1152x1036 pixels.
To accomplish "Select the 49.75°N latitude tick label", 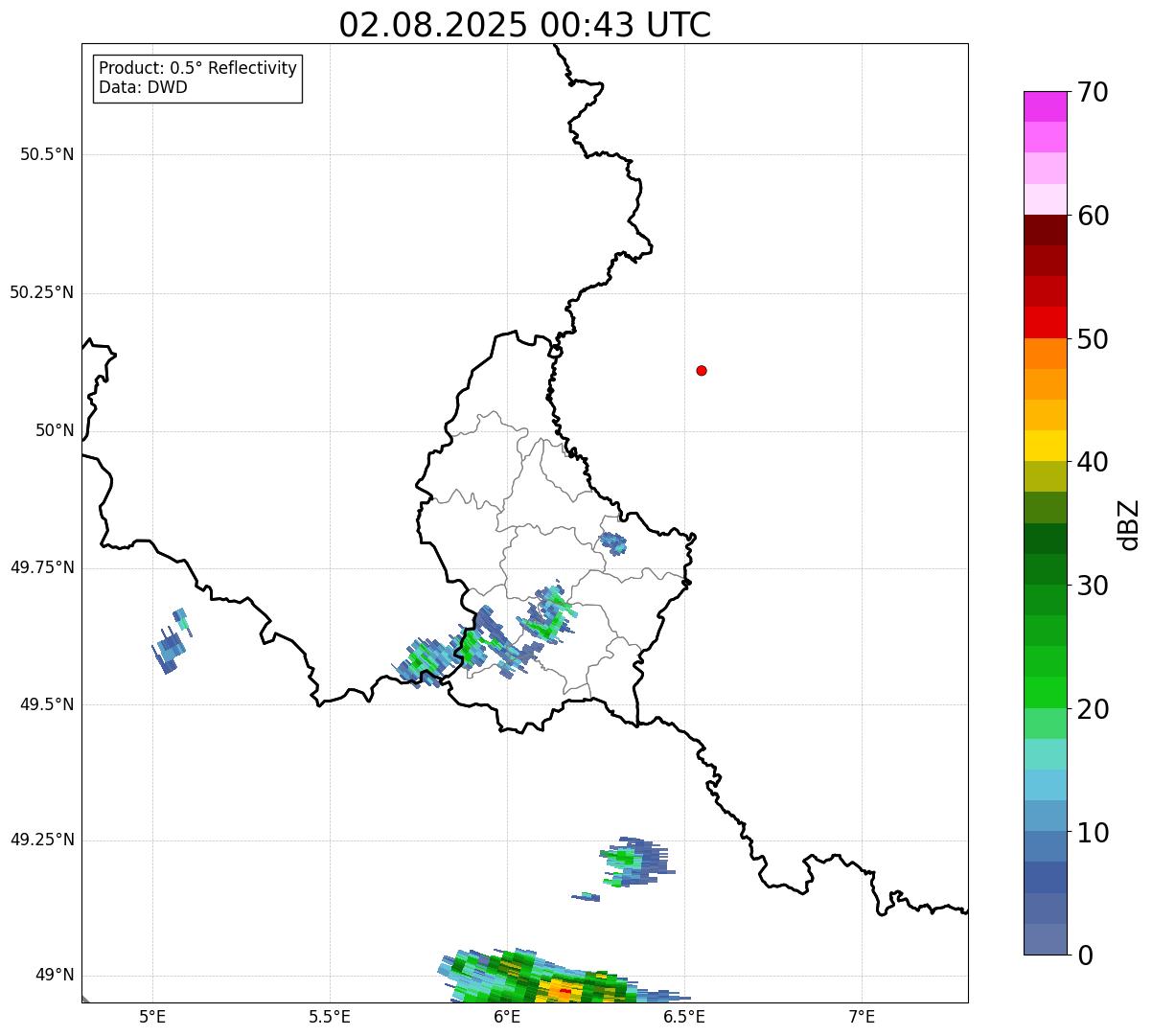I will [x=41, y=567].
